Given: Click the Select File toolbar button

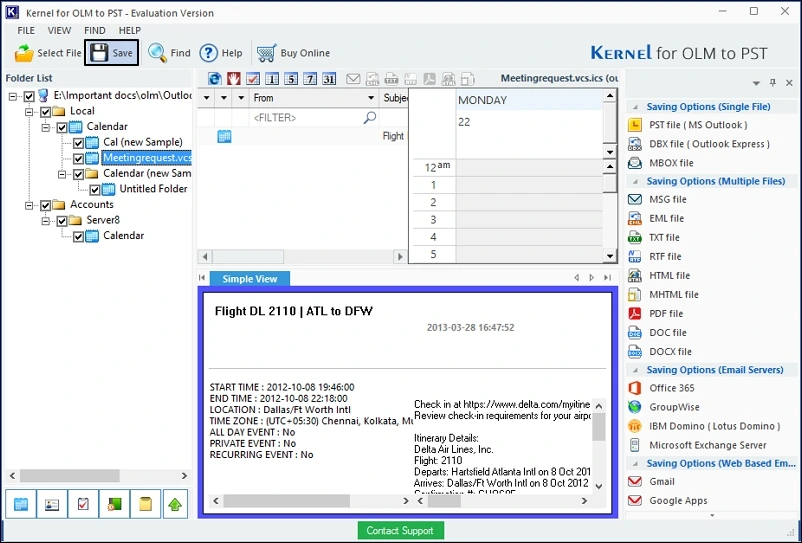Looking at the screenshot, I should pyautogui.click(x=48, y=53).
